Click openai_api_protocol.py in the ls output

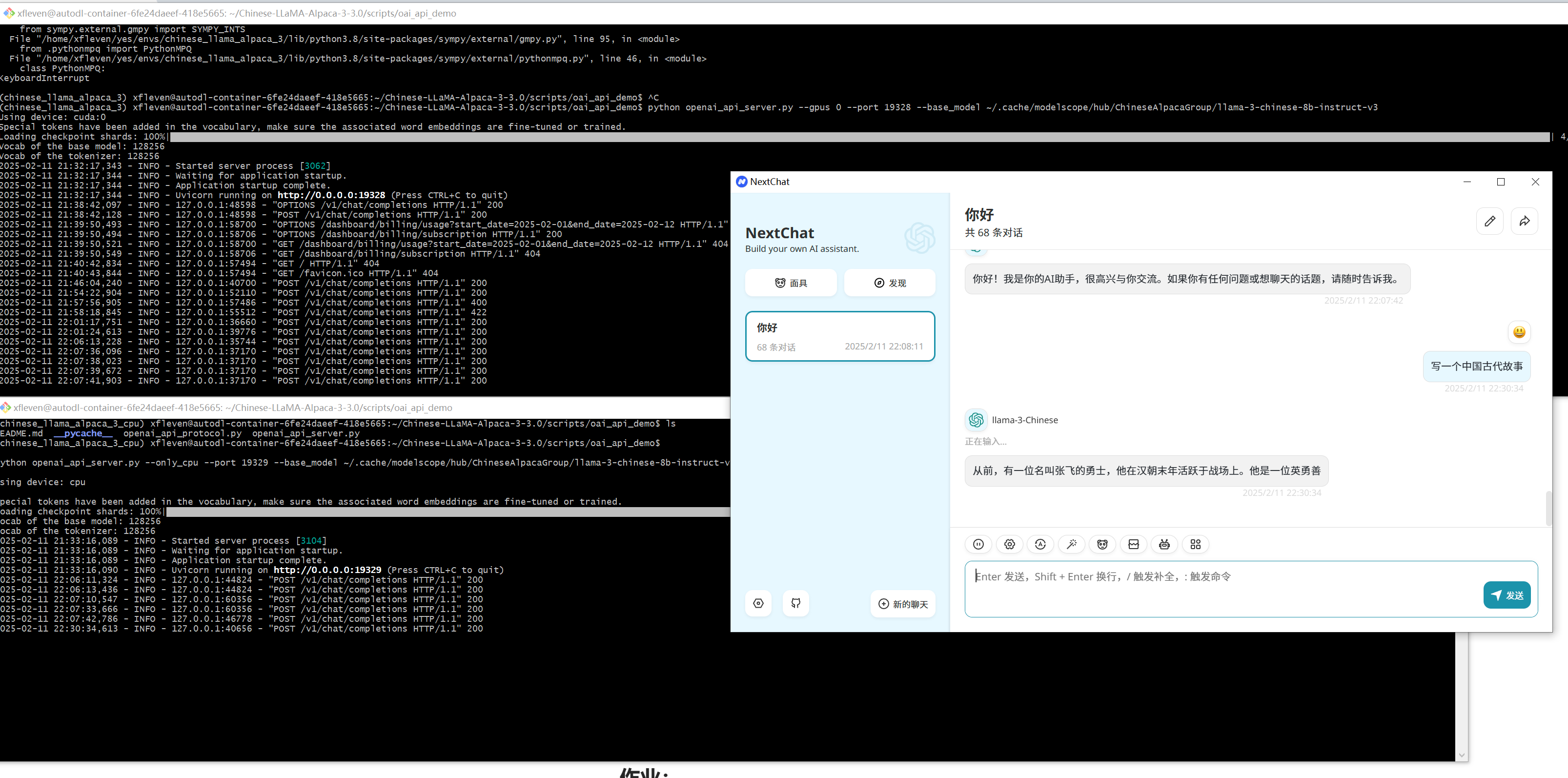(x=182, y=433)
